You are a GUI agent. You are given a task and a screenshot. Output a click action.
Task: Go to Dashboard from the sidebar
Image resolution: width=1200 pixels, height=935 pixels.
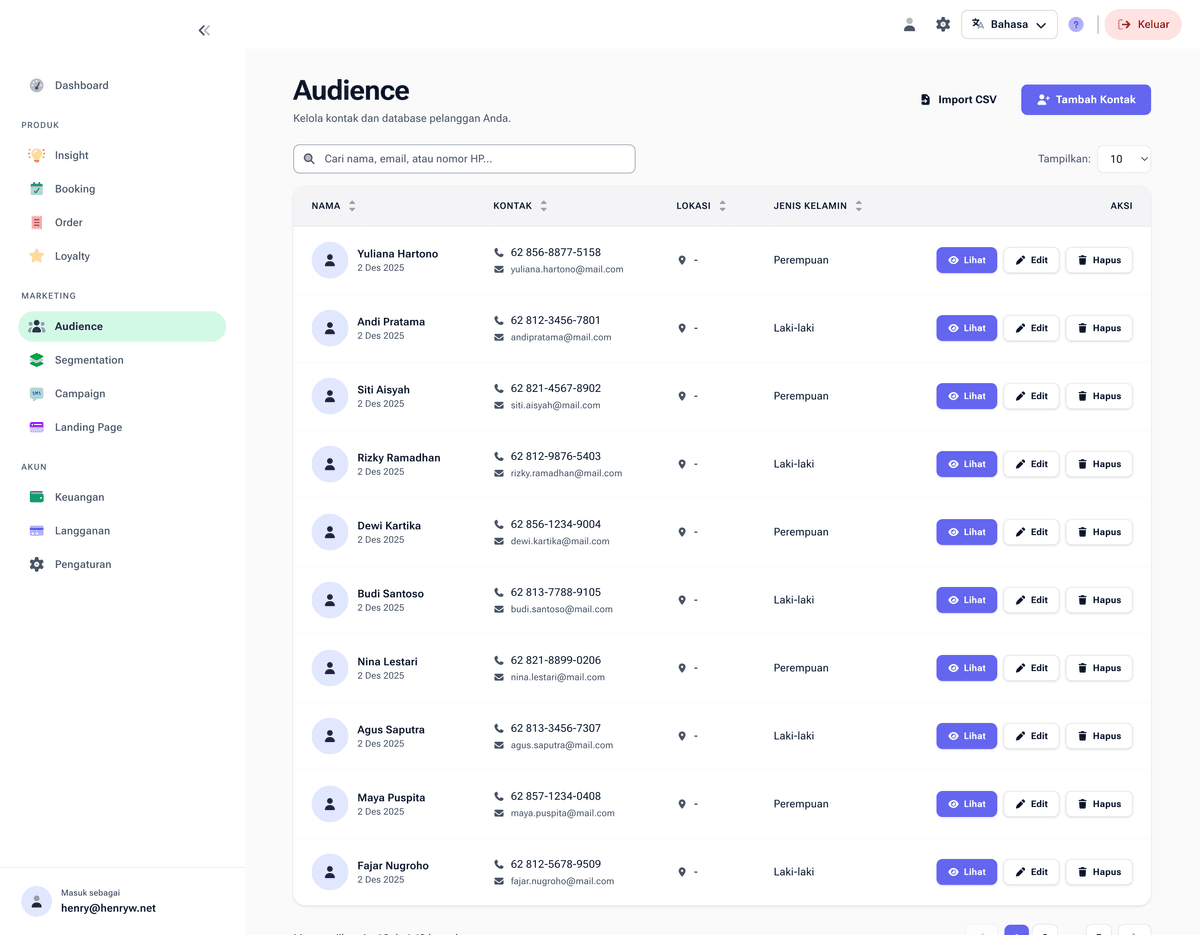coord(81,85)
